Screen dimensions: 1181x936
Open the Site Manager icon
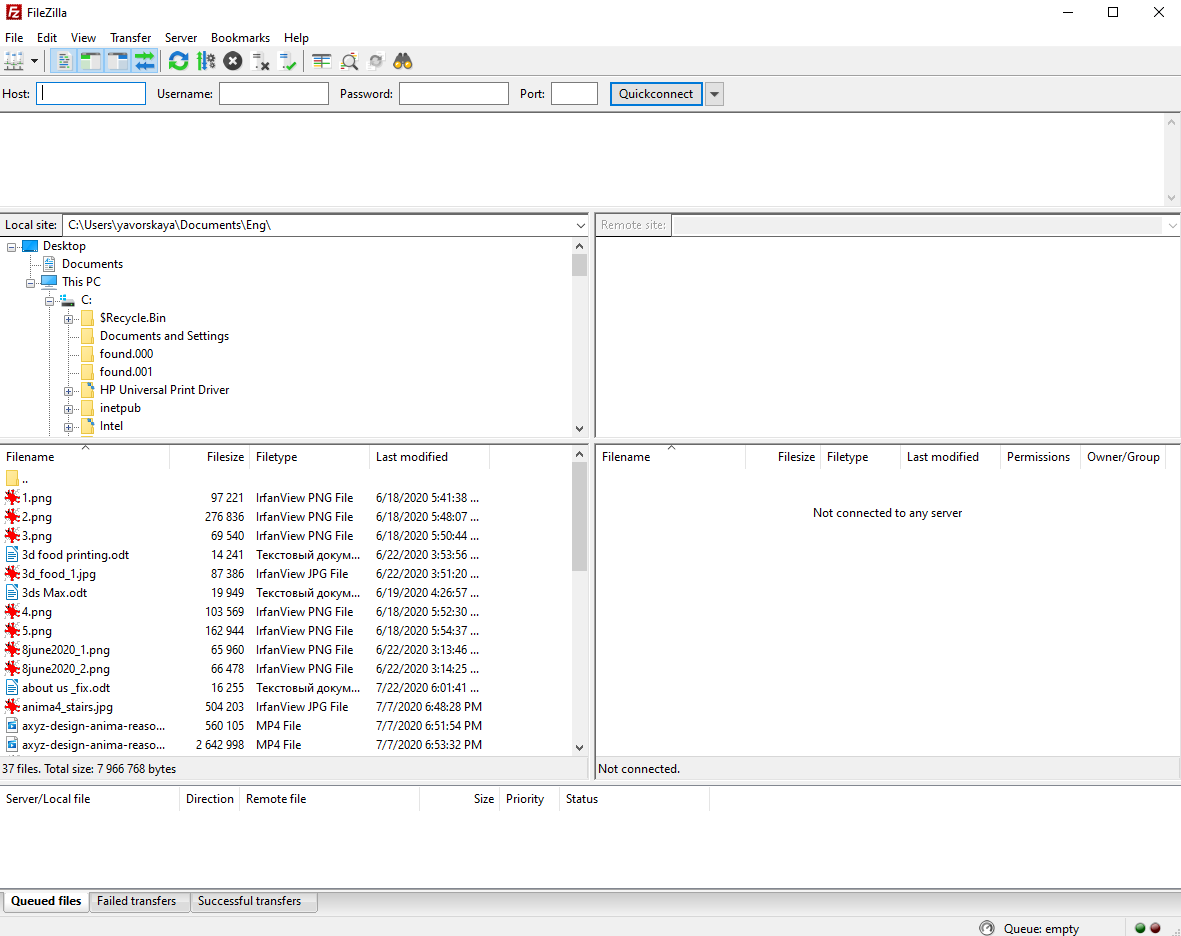tap(14, 62)
